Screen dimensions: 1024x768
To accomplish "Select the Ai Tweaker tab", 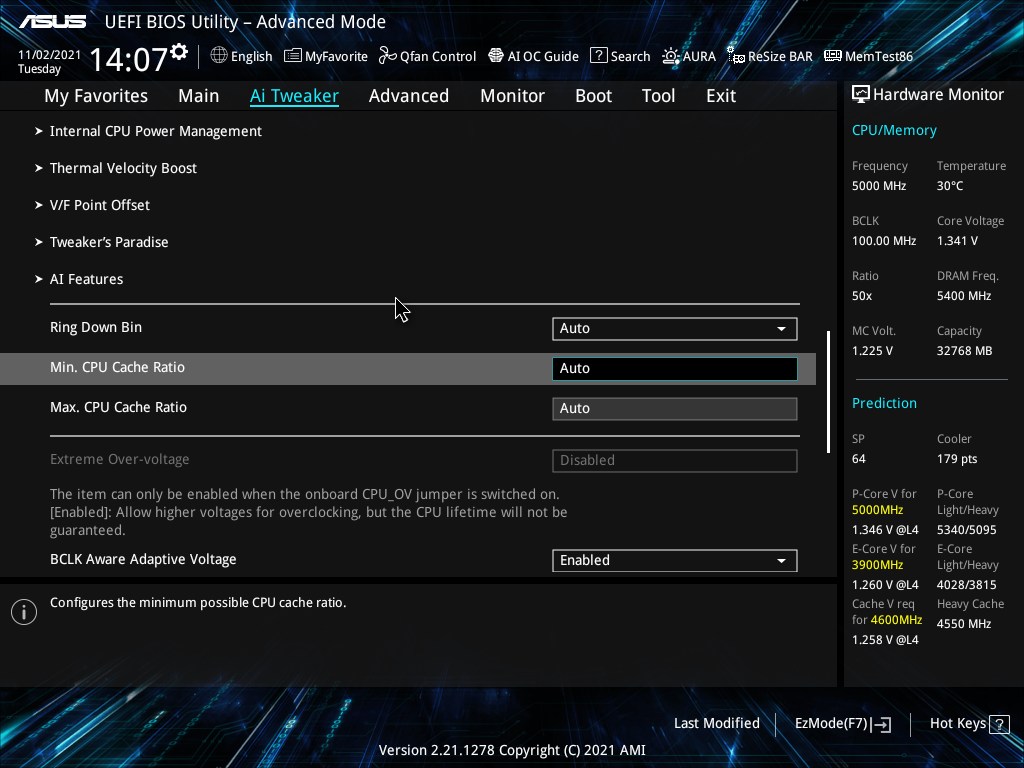I will 294,96.
